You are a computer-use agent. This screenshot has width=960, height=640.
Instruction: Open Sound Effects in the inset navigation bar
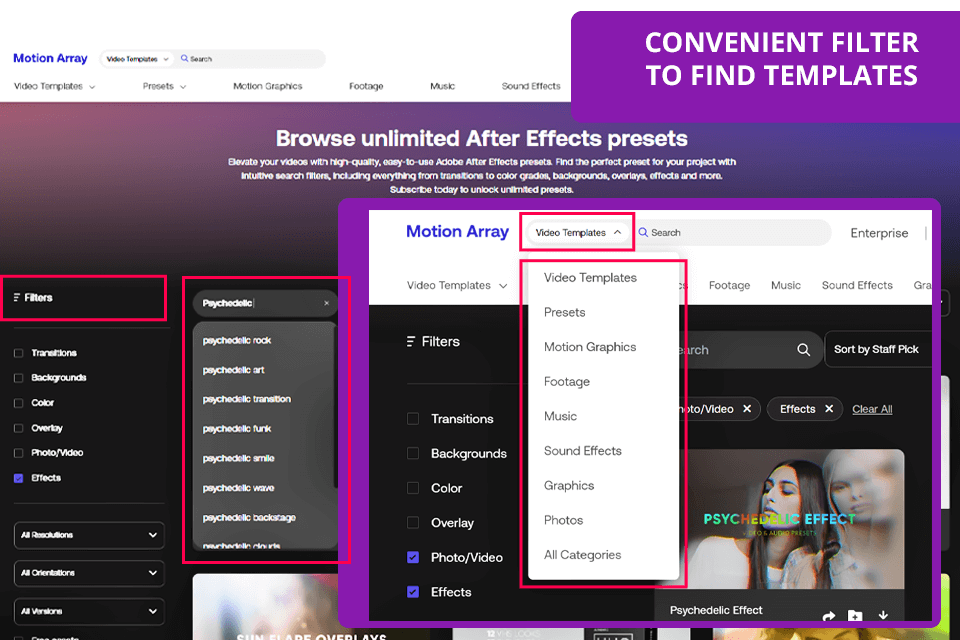[857, 285]
